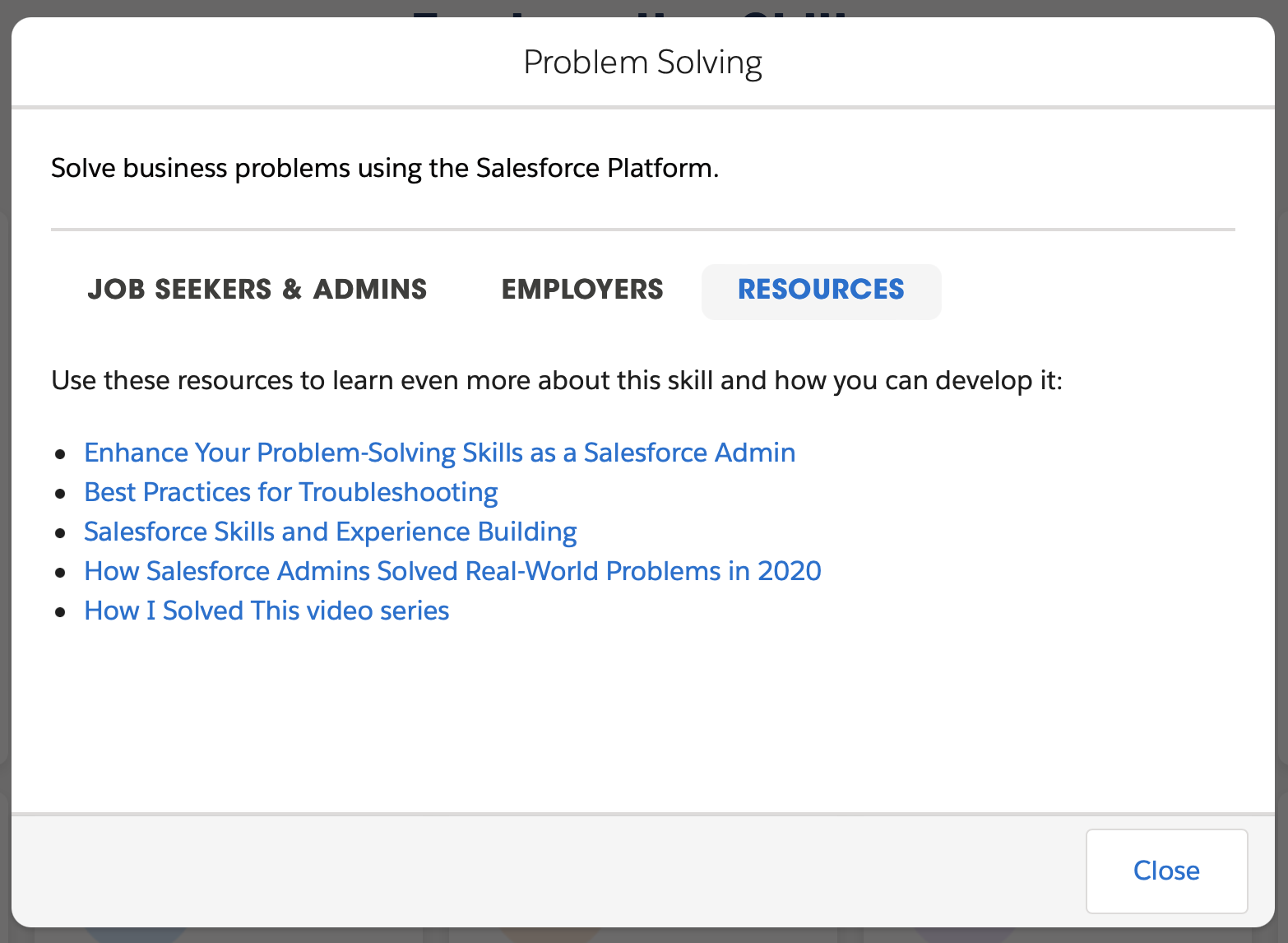Image resolution: width=1288 pixels, height=943 pixels.
Task: Open Enhance Your Problem-Solving Skills link
Action: [439, 453]
